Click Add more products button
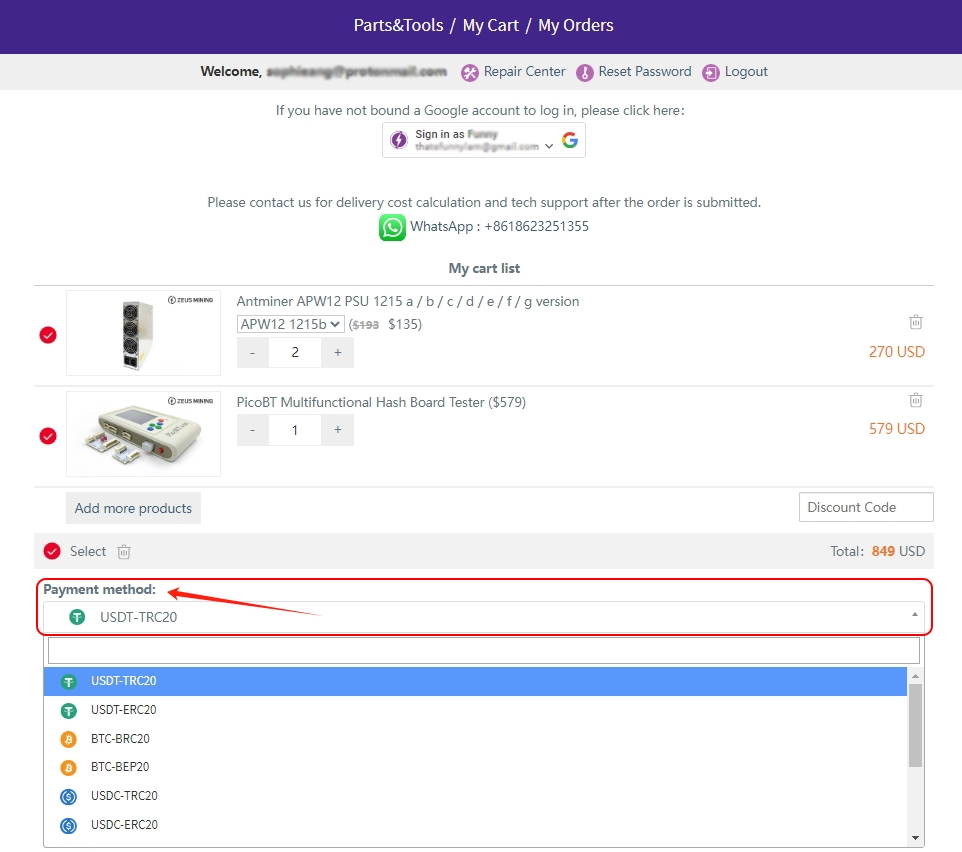The image size is (962, 852). coord(133,508)
